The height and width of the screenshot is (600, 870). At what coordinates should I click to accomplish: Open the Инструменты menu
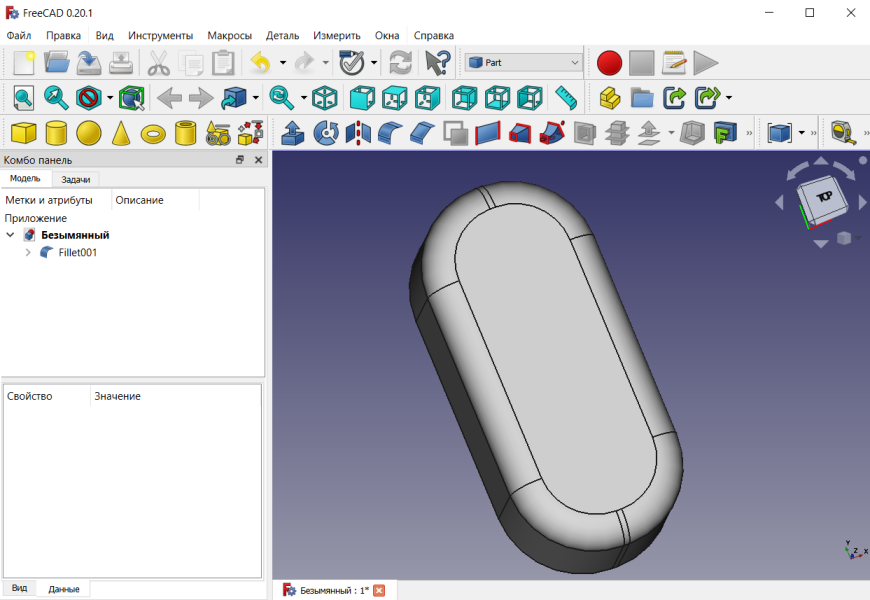pyautogui.click(x=160, y=36)
